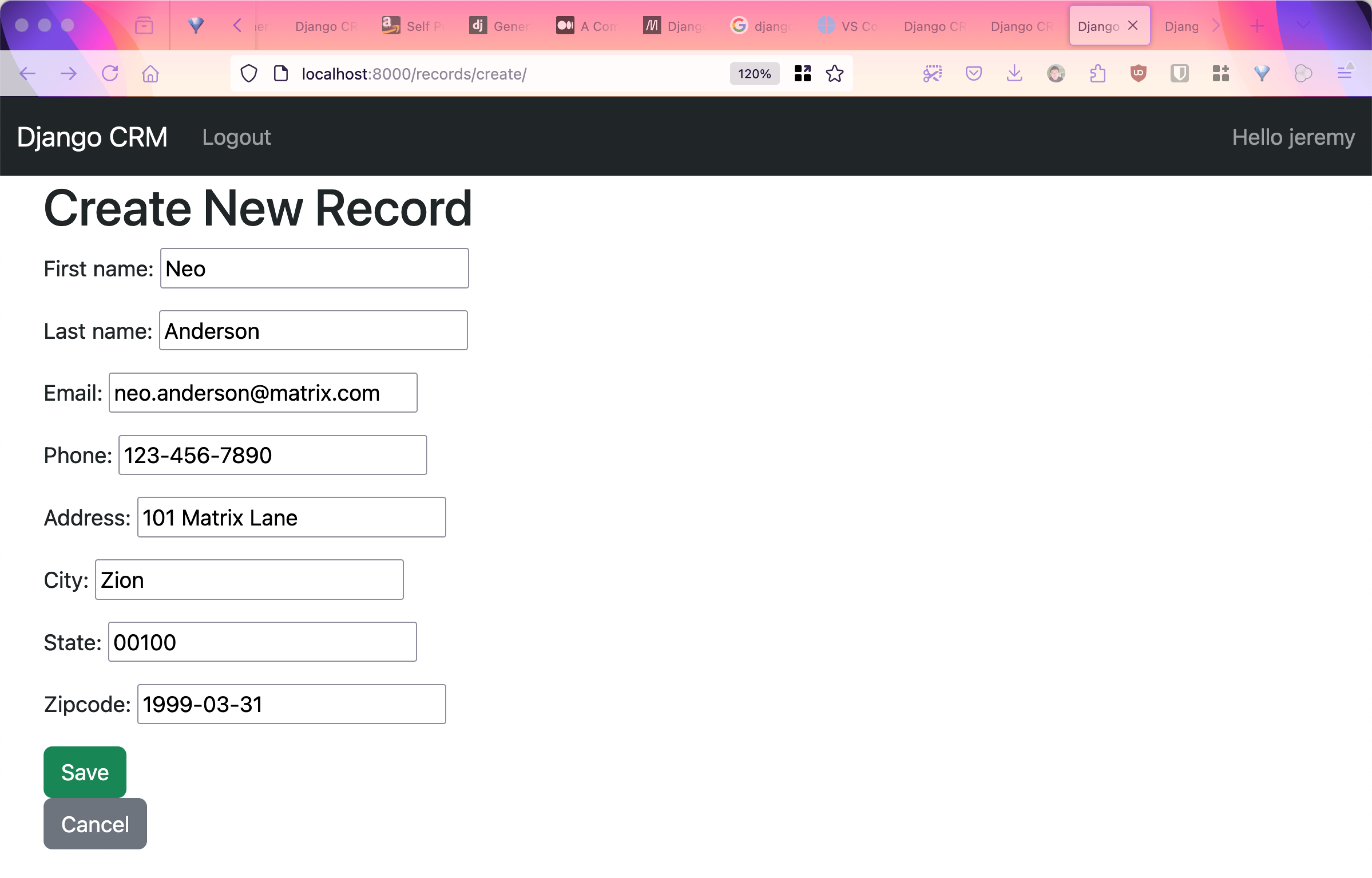This screenshot has height=878, width=1372.
Task: Open the Pocket save icon
Action: tap(973, 74)
